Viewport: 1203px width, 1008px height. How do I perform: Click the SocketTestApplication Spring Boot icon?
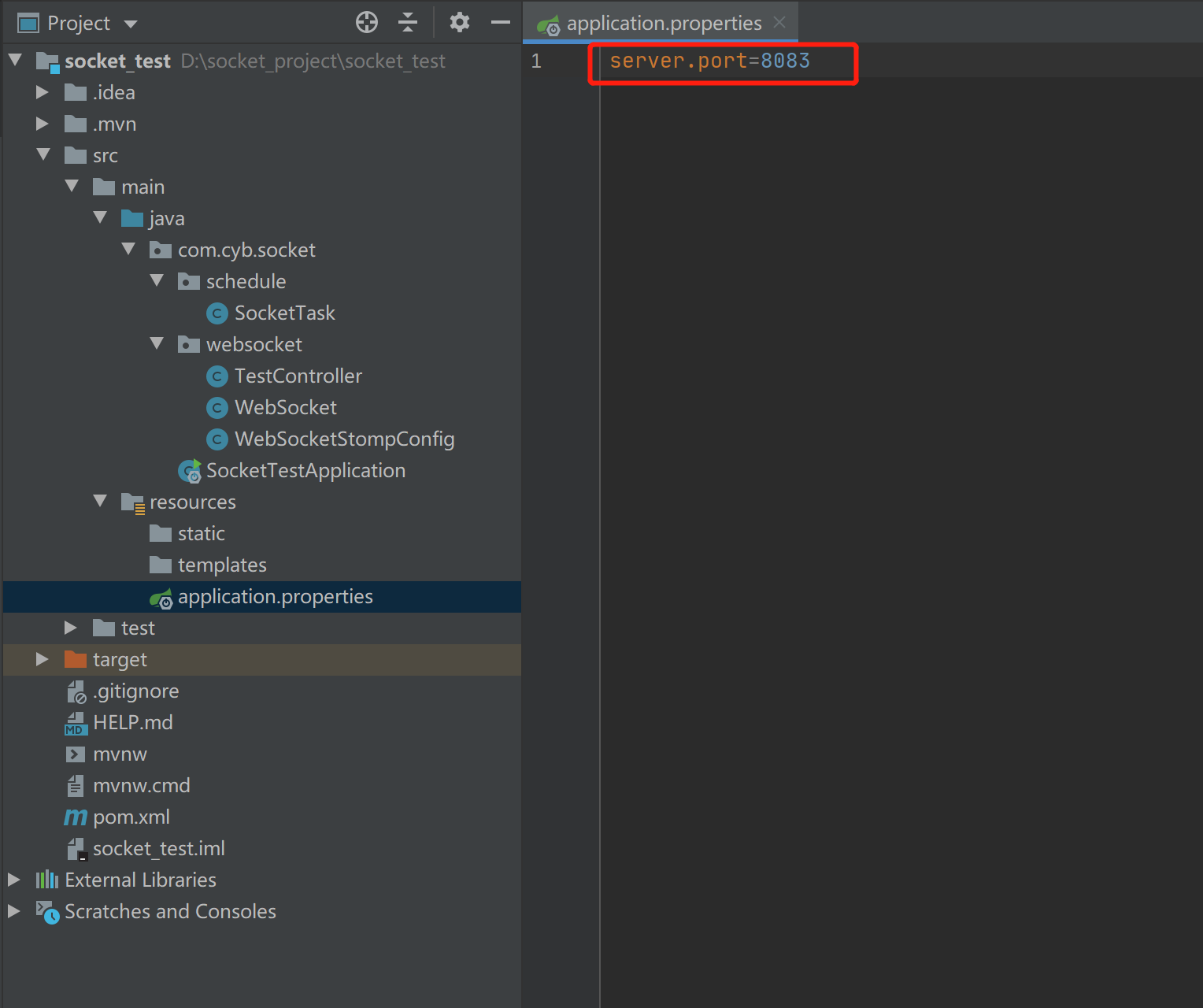189,470
